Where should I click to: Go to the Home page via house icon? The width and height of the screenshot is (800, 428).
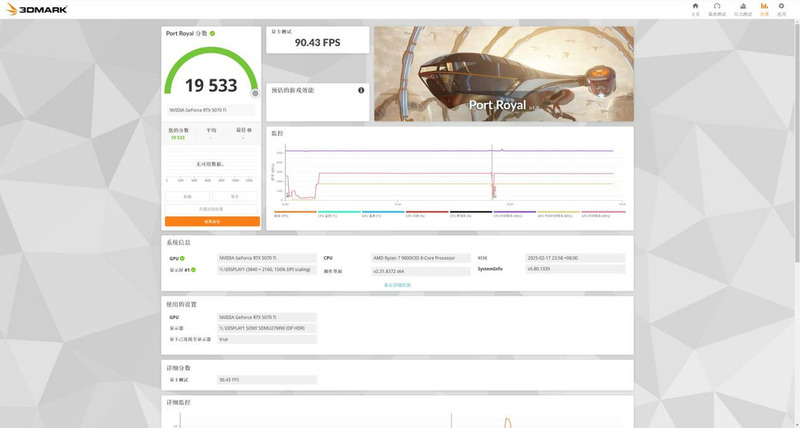click(695, 6)
